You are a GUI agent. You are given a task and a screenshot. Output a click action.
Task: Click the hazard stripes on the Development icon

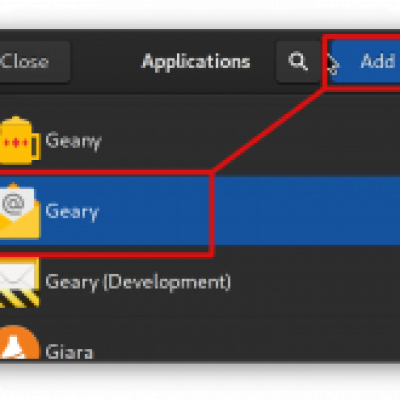(x=19, y=299)
